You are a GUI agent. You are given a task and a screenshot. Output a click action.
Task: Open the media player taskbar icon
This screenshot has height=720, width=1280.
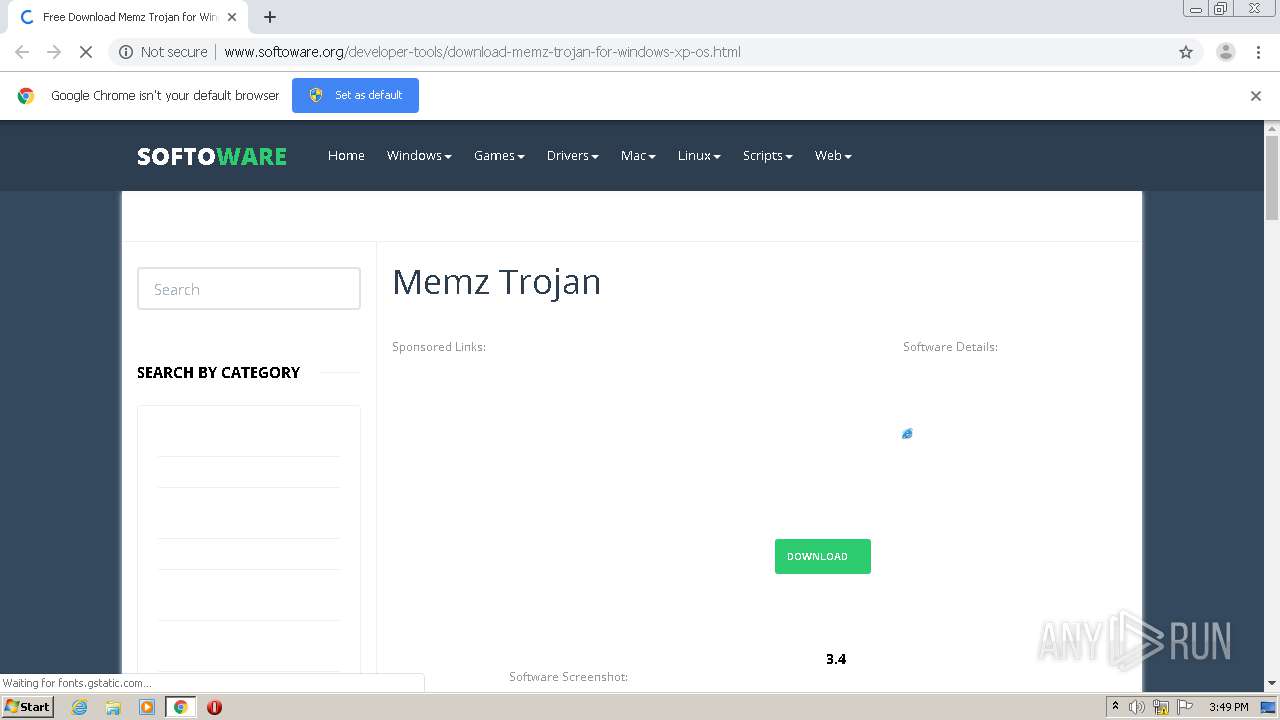click(147, 707)
